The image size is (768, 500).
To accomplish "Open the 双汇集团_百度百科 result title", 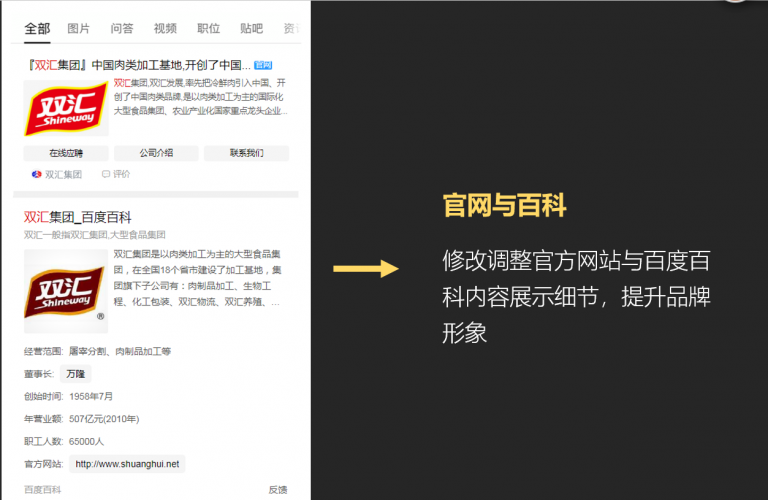I will 77,217.
